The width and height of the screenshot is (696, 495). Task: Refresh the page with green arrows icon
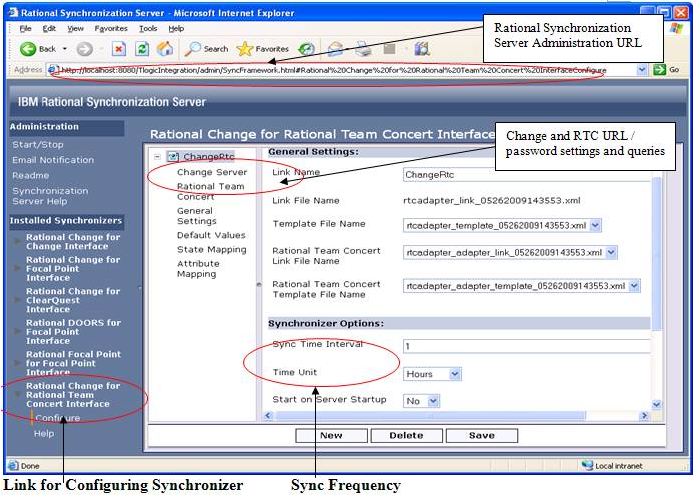click(142, 49)
